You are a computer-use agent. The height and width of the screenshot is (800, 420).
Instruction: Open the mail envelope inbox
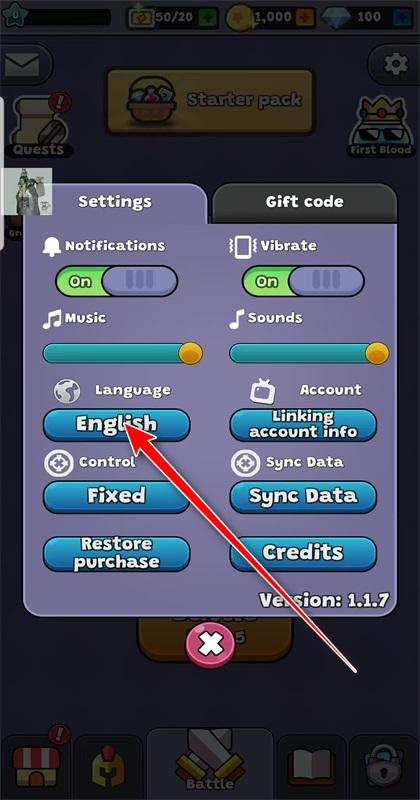click(21, 64)
